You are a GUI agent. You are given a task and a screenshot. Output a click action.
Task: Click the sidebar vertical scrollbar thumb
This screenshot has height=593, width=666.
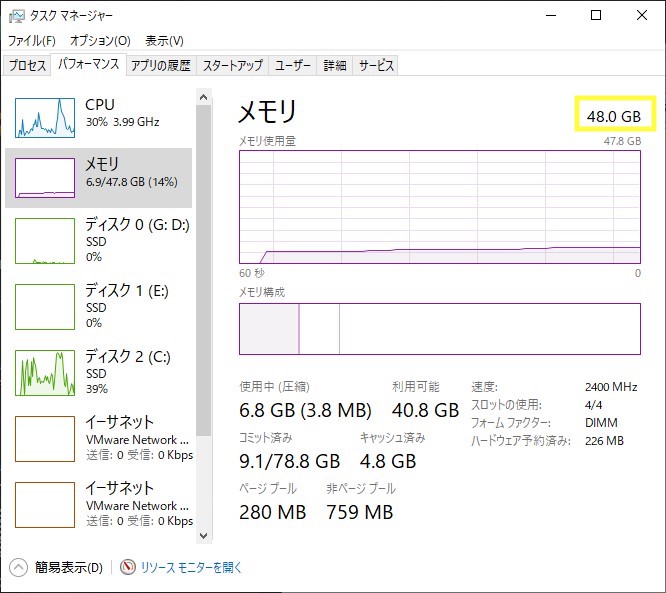coord(203,271)
